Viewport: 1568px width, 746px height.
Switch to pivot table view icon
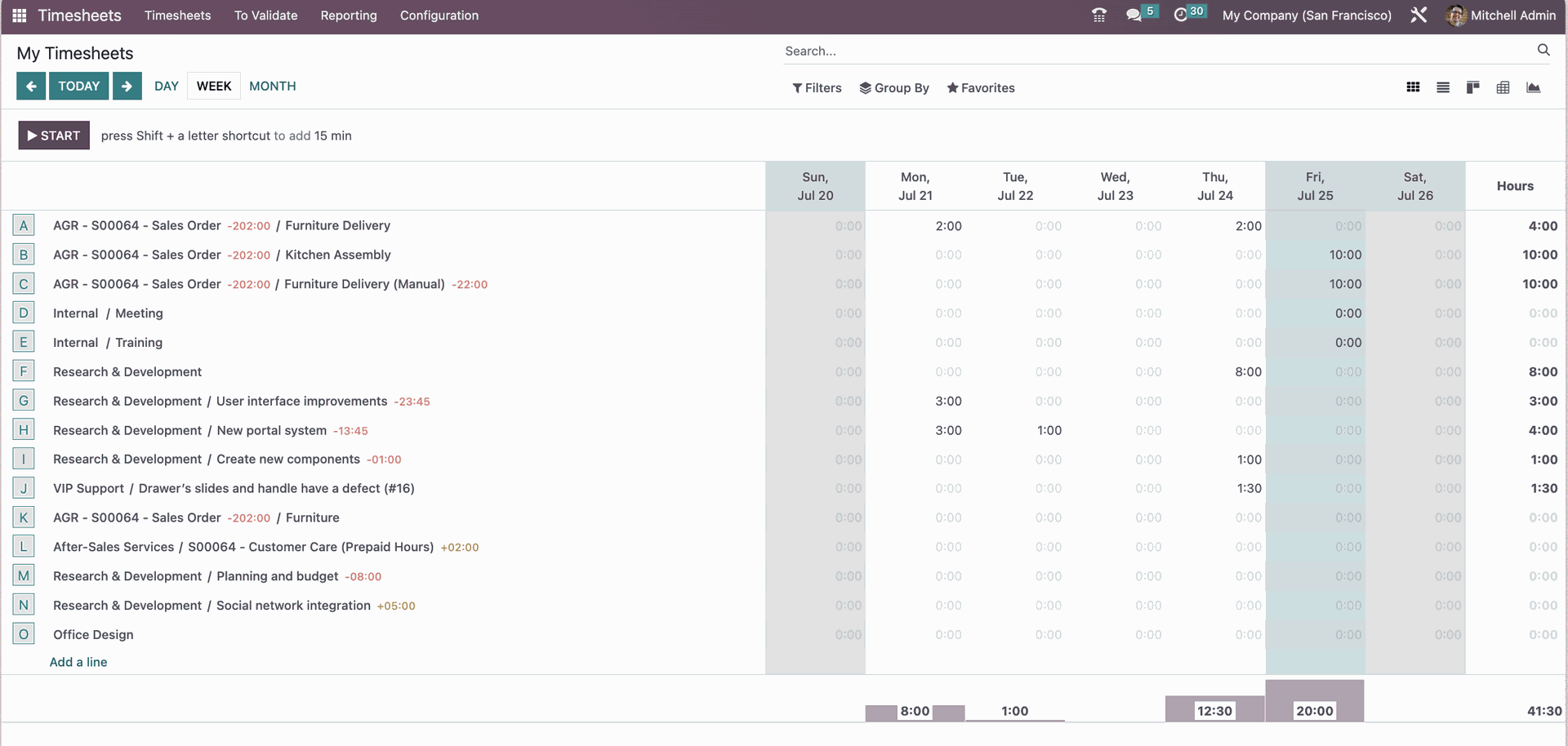coord(1503,87)
